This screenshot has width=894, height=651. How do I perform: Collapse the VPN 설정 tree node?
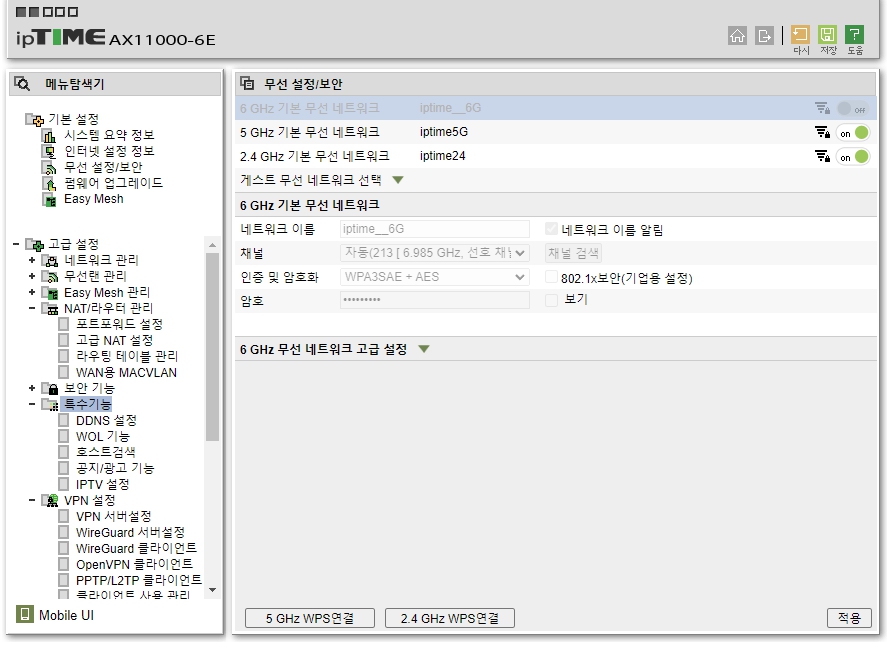point(32,500)
